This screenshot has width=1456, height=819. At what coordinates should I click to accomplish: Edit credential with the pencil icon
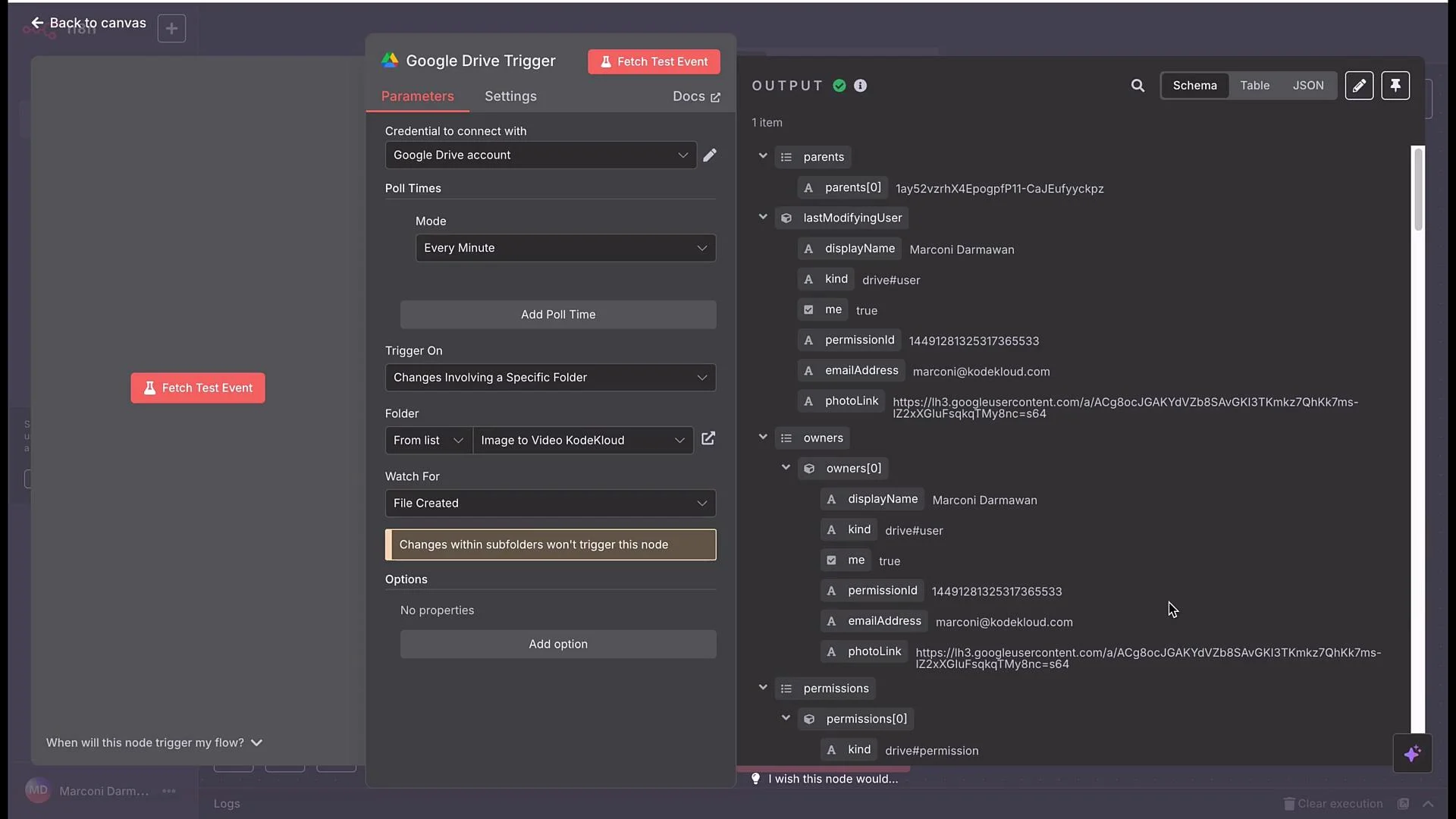(710, 155)
